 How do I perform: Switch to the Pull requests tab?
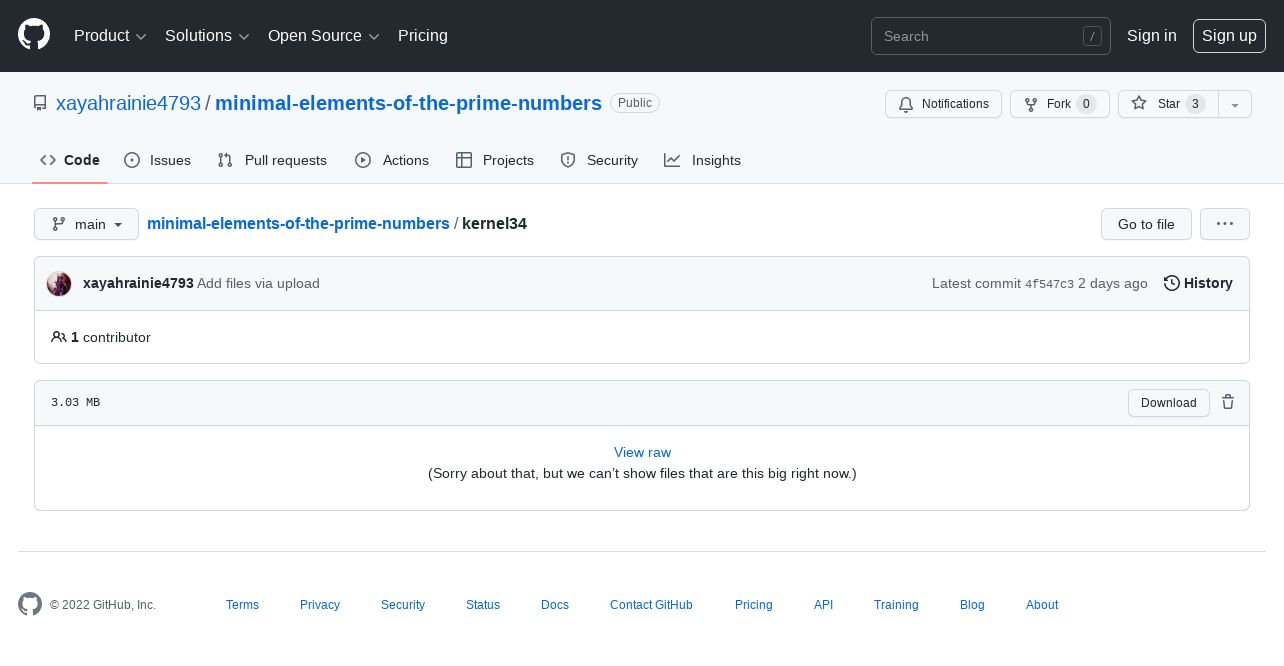click(x=272, y=160)
